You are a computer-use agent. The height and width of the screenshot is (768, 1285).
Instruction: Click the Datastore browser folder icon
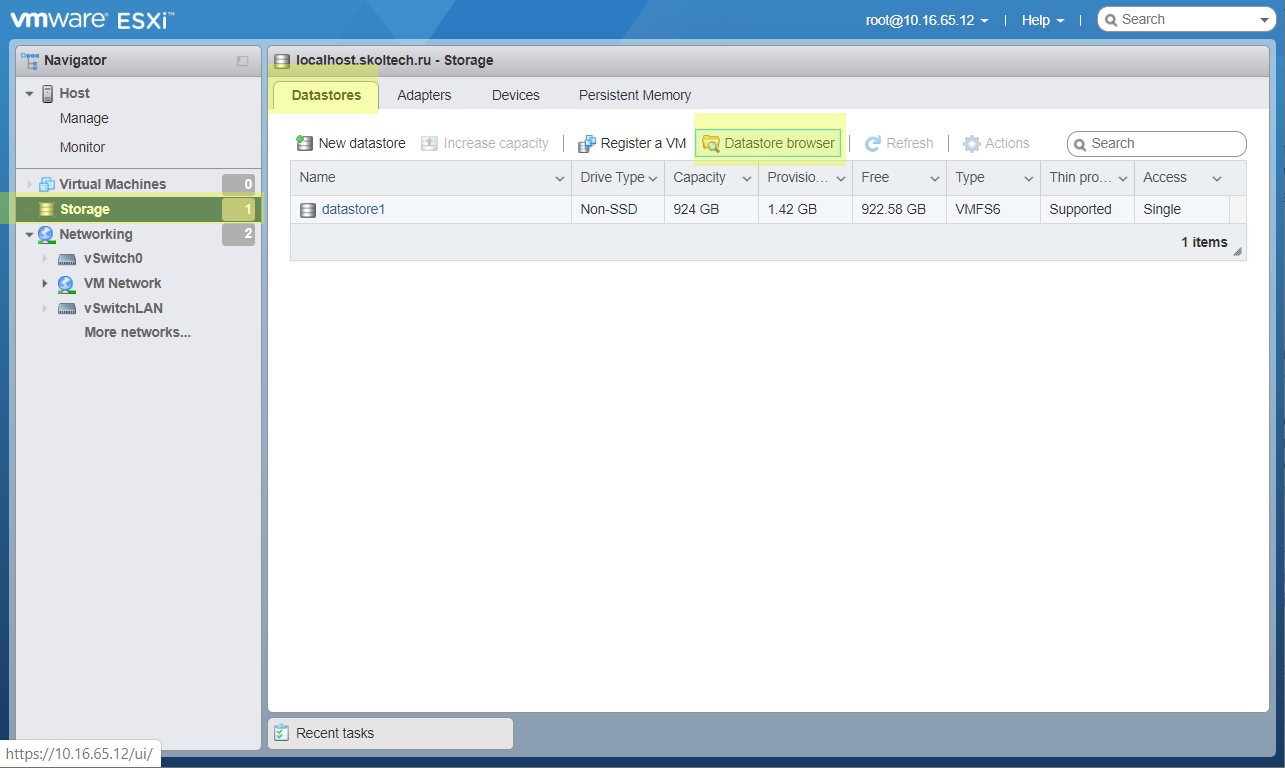(x=711, y=144)
